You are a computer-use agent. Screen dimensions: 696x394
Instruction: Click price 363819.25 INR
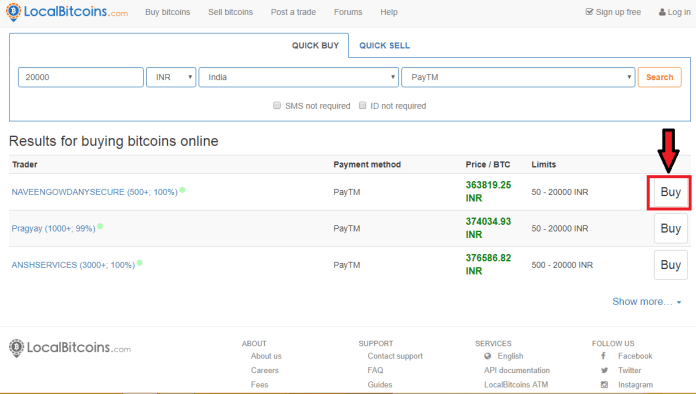488,191
